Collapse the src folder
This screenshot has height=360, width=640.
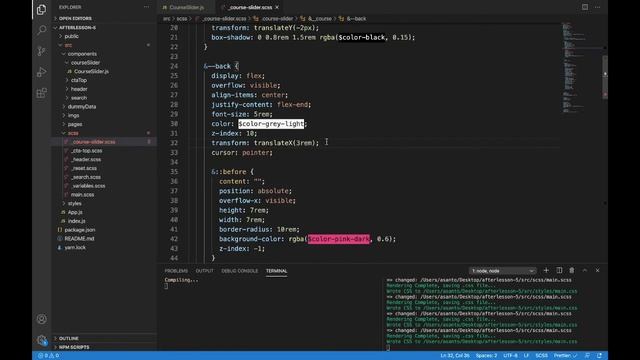(68, 45)
